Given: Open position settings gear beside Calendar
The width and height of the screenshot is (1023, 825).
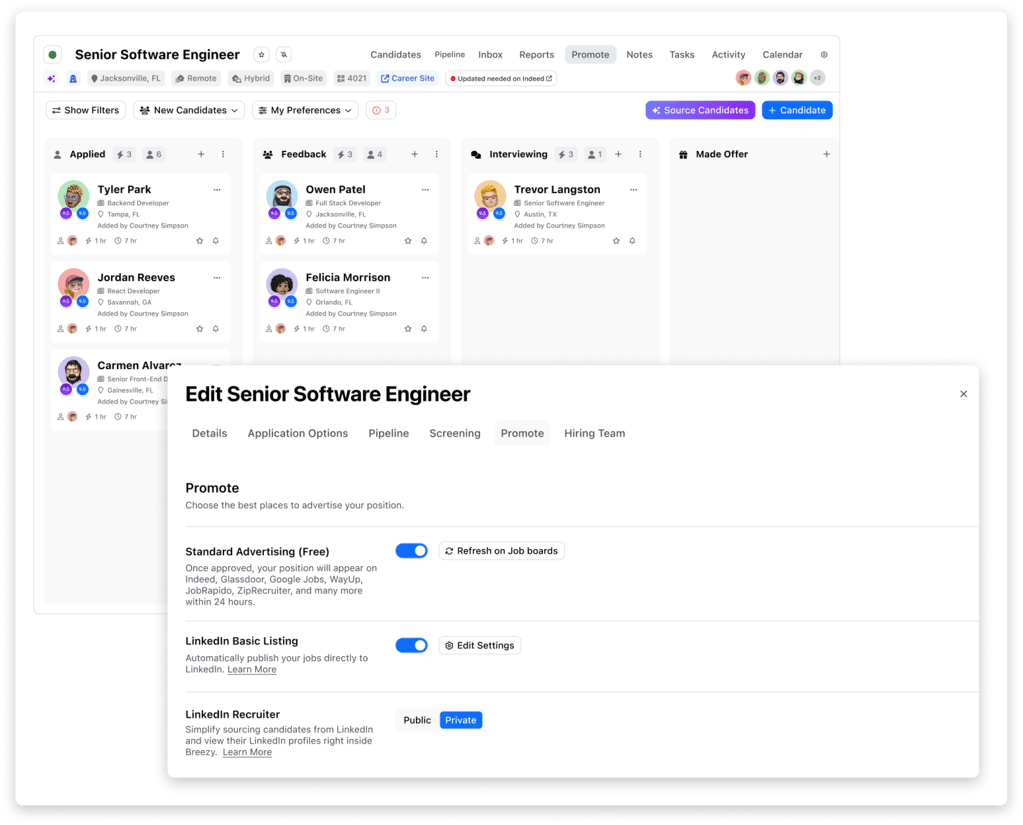Looking at the screenshot, I should (824, 55).
